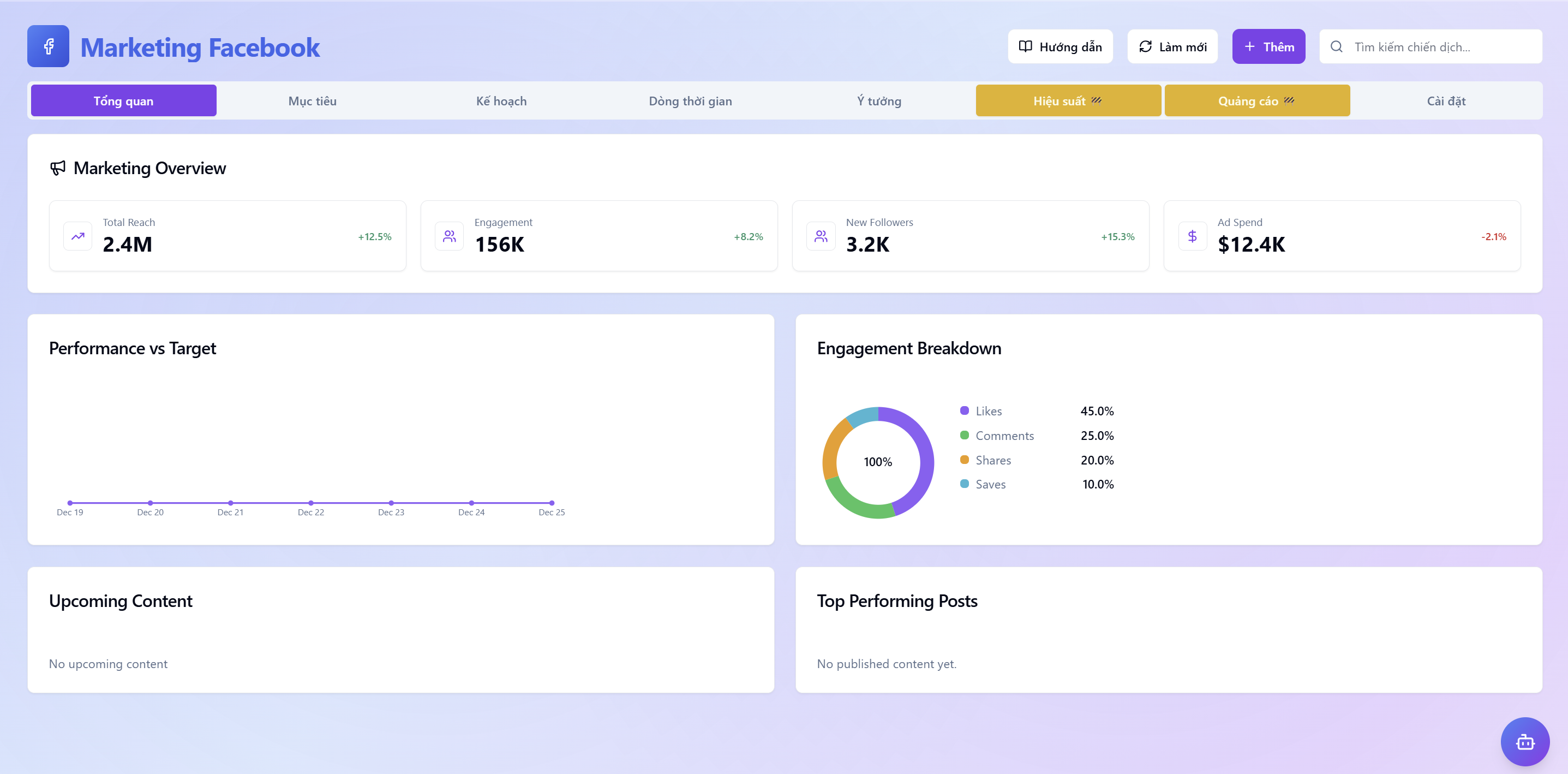Open the Ý tưởng tab
Screen dimensions: 1568x774
(879, 100)
